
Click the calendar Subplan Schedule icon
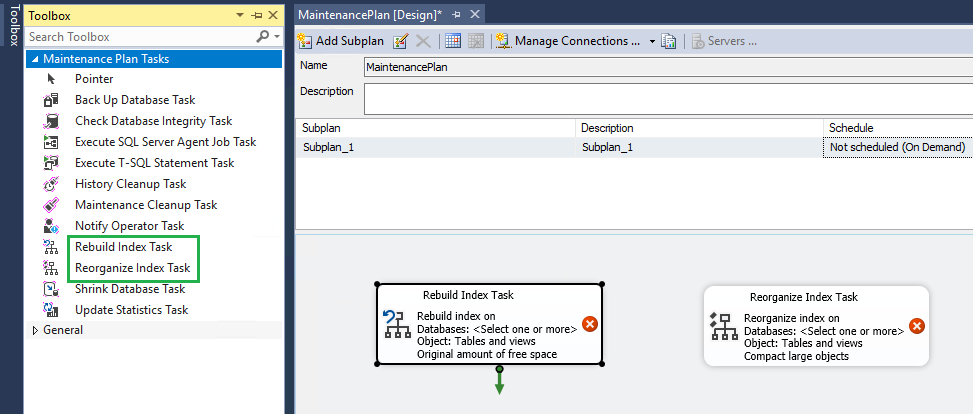452,41
